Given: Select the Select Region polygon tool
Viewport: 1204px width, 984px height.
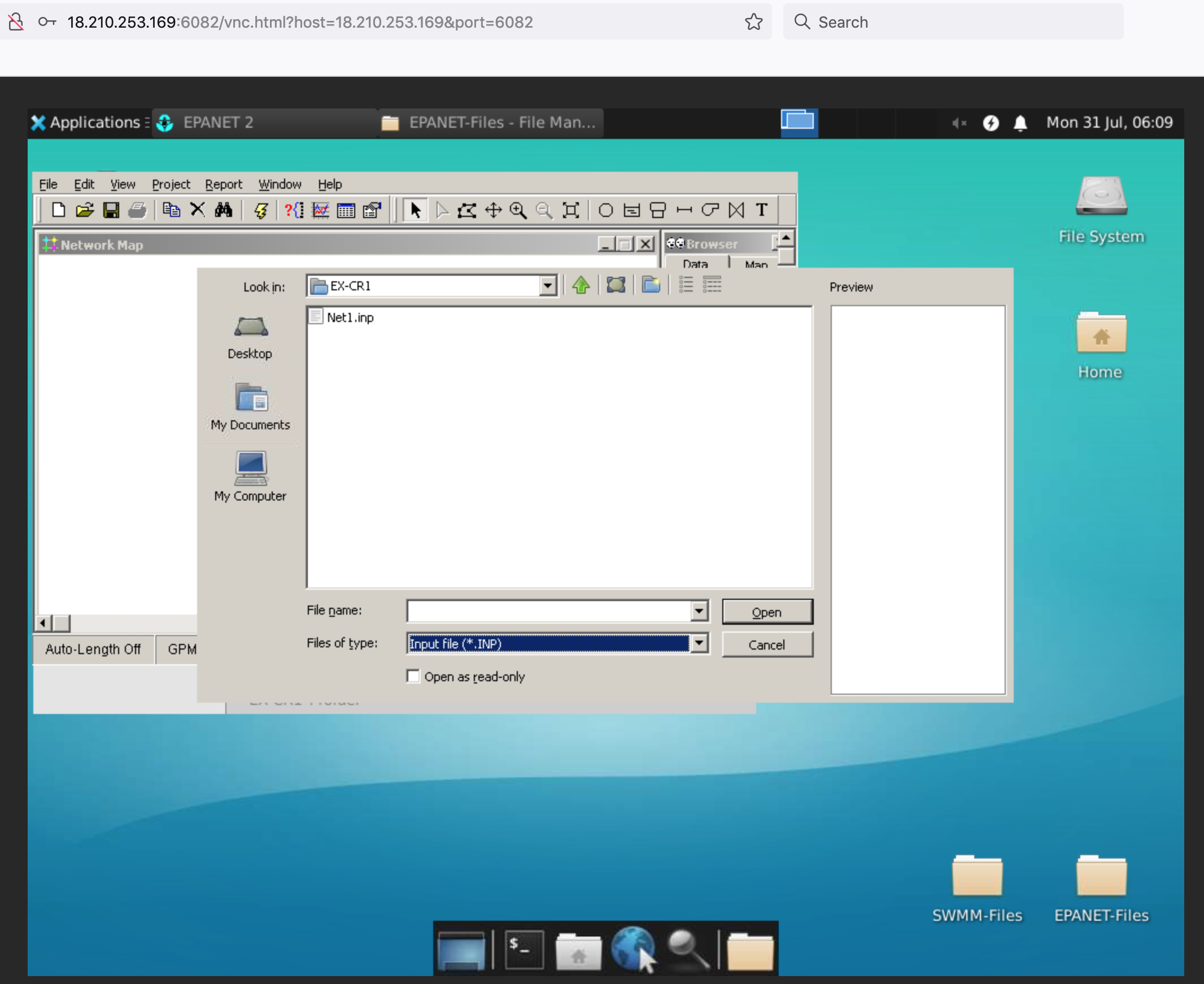Looking at the screenshot, I should click(x=467, y=210).
